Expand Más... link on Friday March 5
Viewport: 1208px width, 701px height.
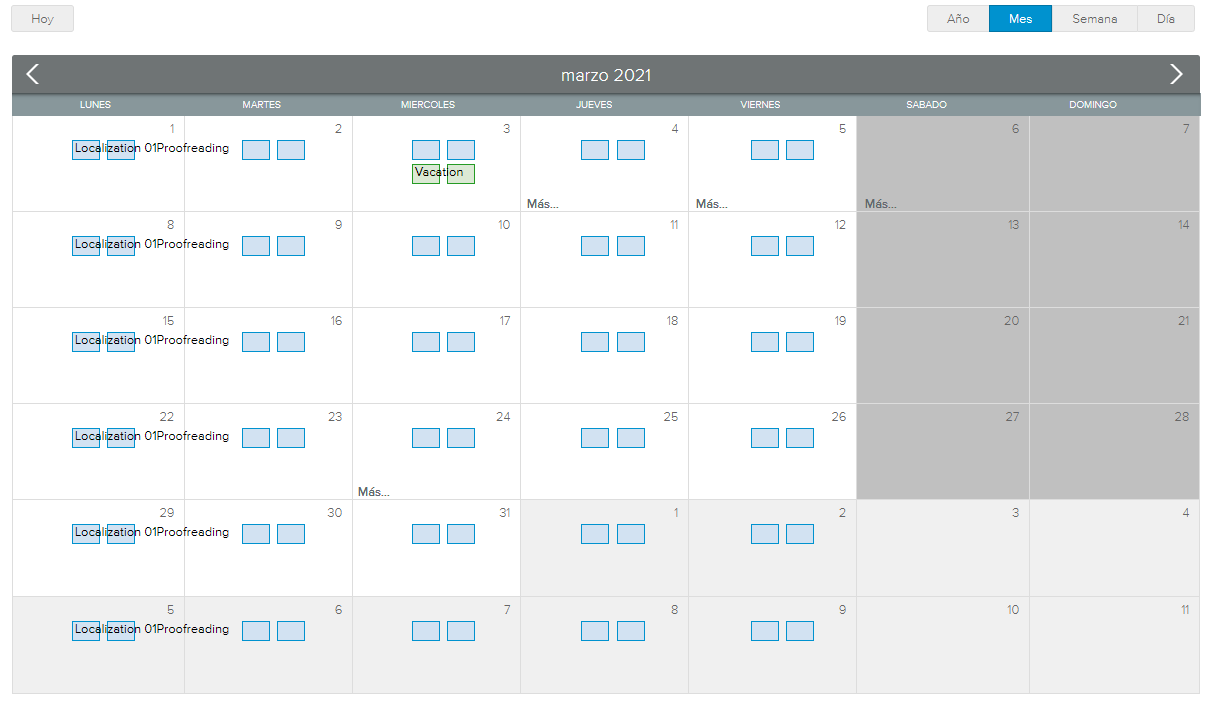[x=712, y=204]
